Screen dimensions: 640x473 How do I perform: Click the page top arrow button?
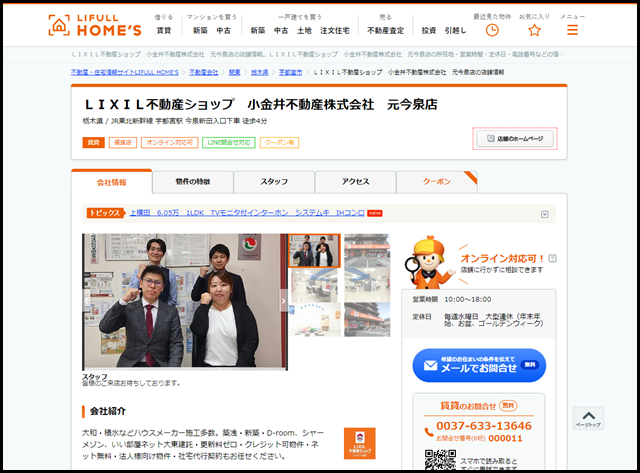point(588,418)
